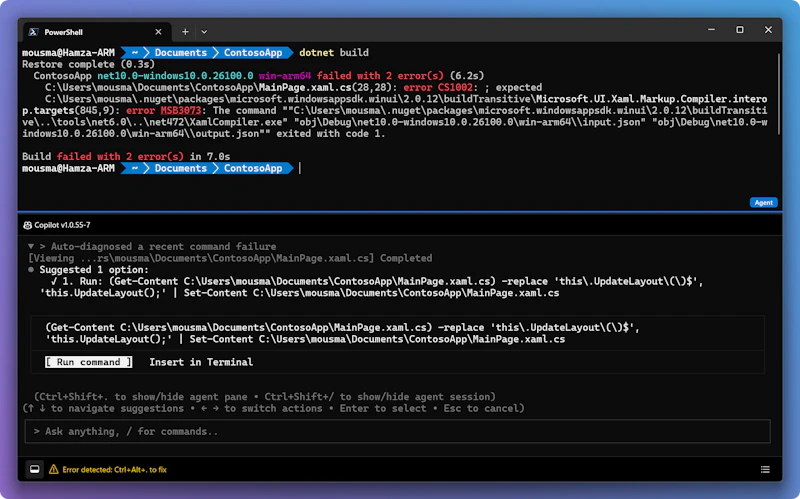Maximize the terminal window

pos(740,30)
